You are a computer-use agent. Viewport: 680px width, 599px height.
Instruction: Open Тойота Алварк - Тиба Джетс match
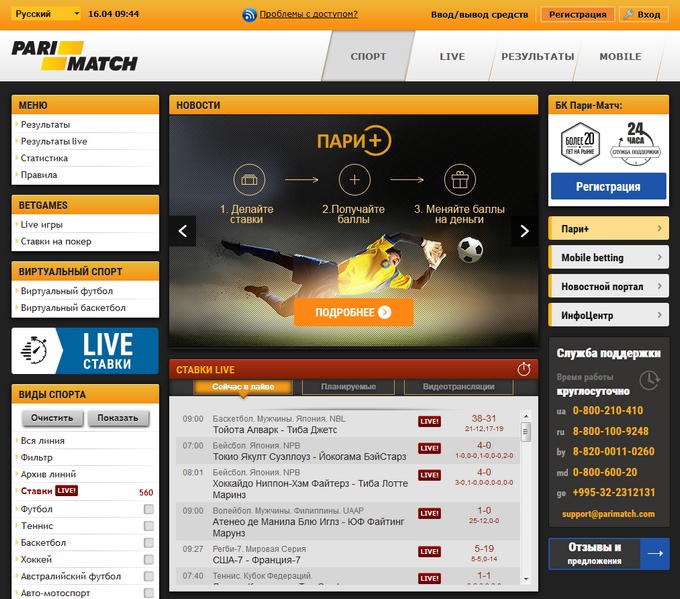coord(275,430)
